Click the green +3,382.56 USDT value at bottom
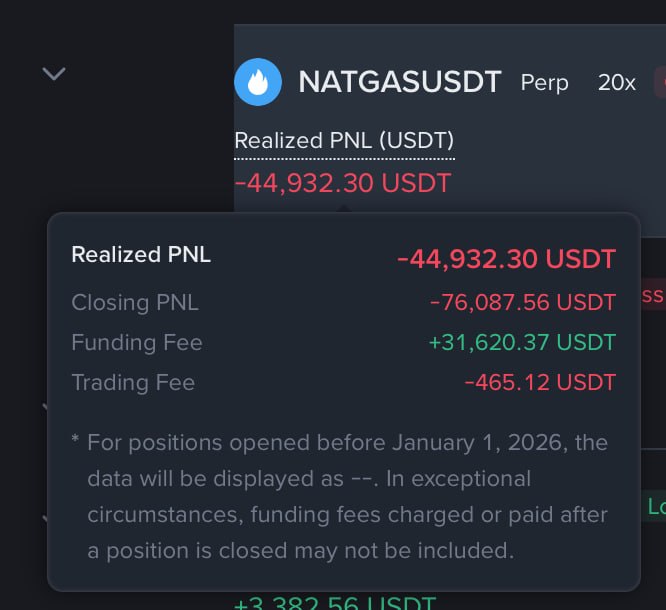 tap(335, 603)
